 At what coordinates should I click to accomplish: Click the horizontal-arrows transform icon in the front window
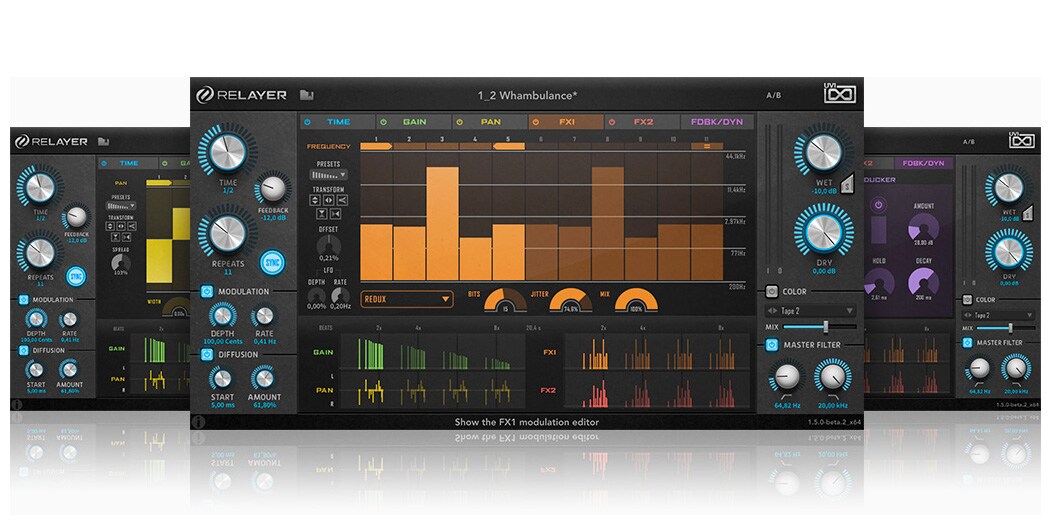coord(328,200)
